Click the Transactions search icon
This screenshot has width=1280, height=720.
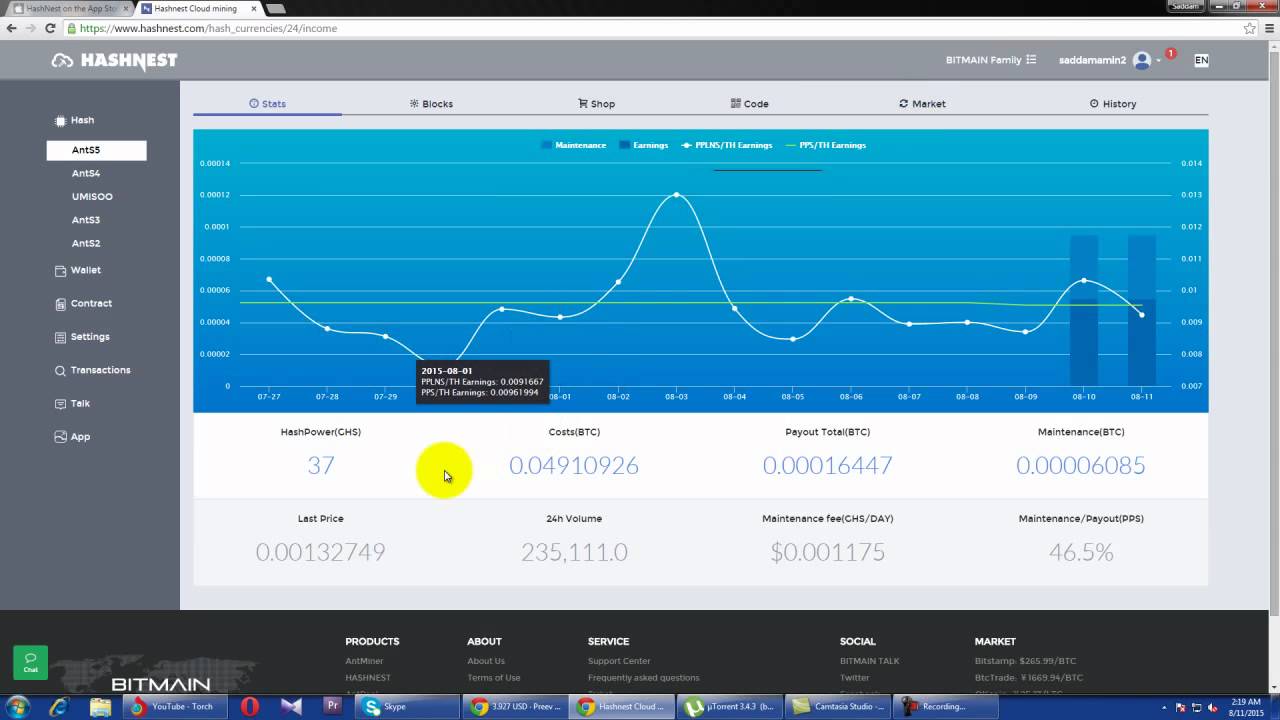pyautogui.click(x=60, y=370)
